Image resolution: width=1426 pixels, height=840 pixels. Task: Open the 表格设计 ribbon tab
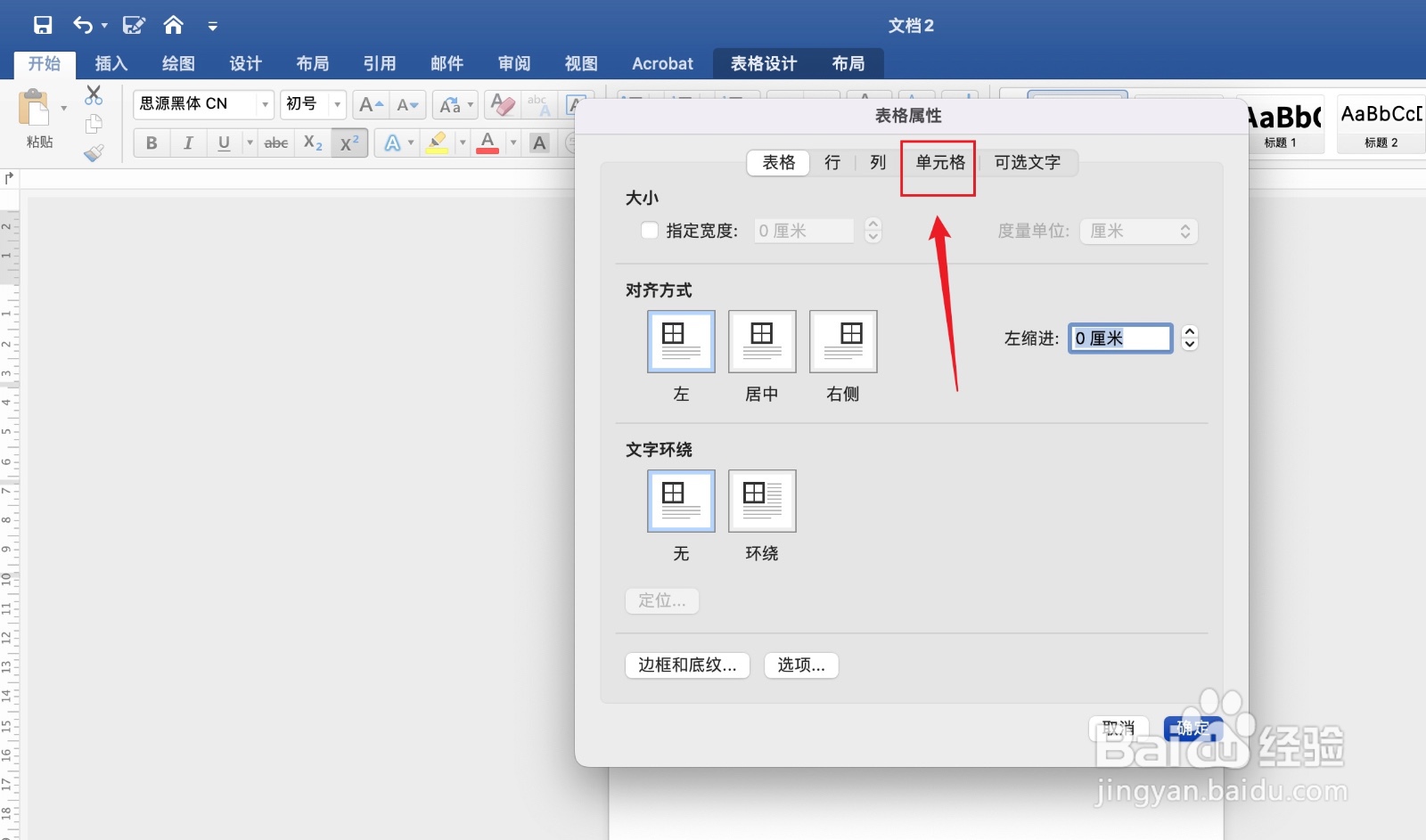tap(764, 63)
